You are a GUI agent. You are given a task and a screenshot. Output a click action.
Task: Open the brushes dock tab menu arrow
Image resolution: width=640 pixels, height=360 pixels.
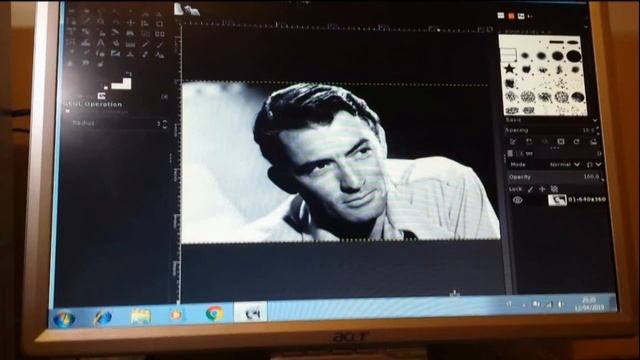click(x=530, y=17)
